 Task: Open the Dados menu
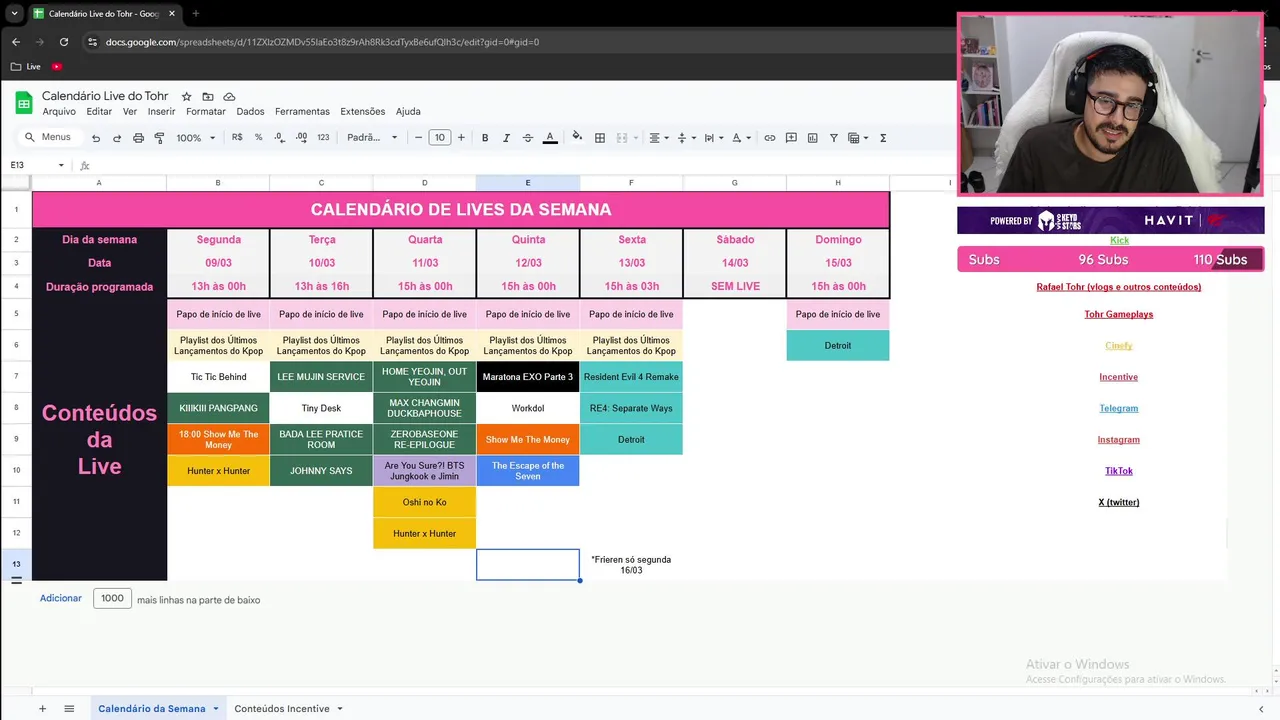pos(250,112)
